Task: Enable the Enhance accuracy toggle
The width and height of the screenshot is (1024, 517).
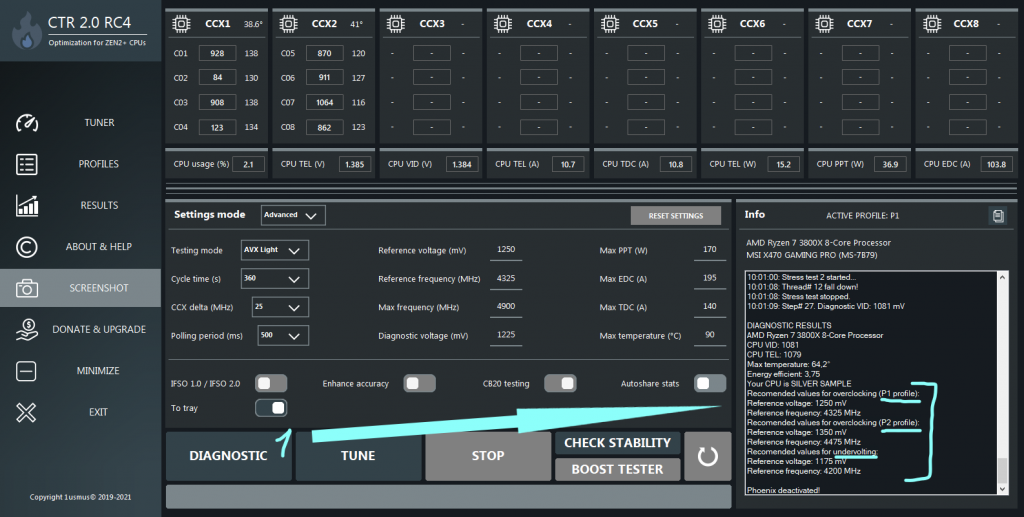Action: pyautogui.click(x=419, y=383)
